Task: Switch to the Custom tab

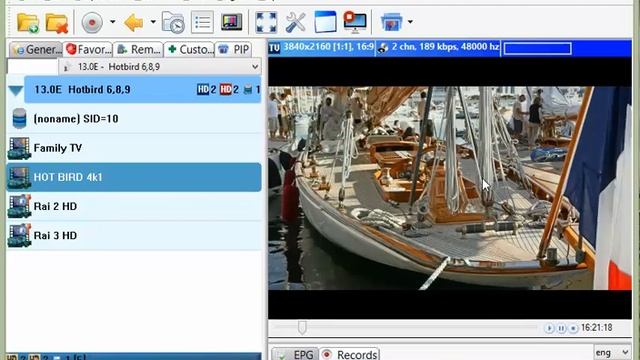Action: click(189, 49)
